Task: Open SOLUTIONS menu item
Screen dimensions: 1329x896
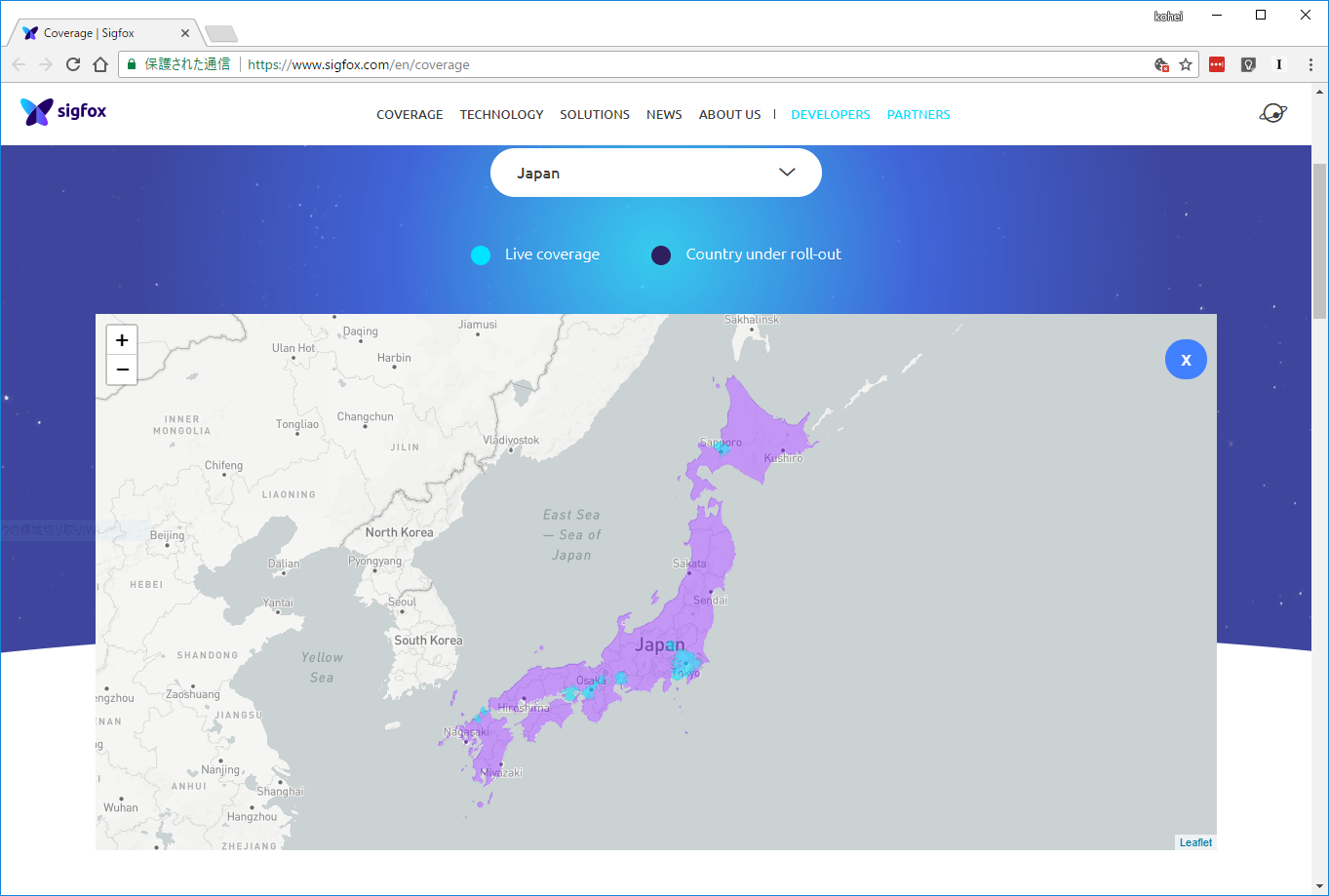Action: [595, 114]
